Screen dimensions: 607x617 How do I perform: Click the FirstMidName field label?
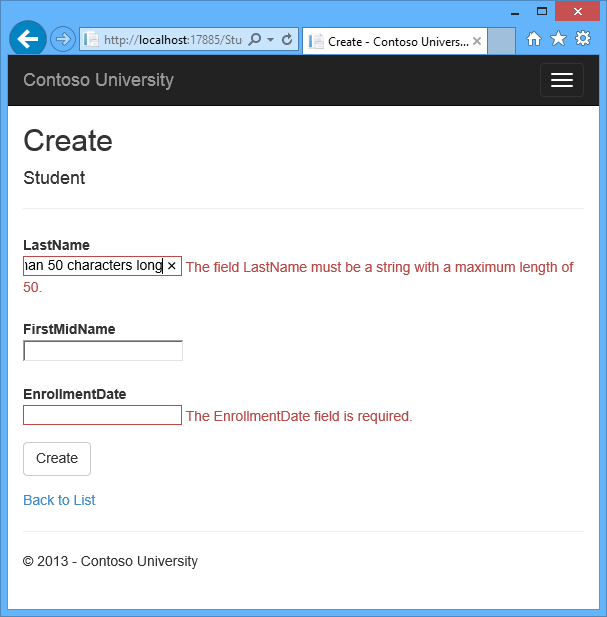[x=69, y=329]
